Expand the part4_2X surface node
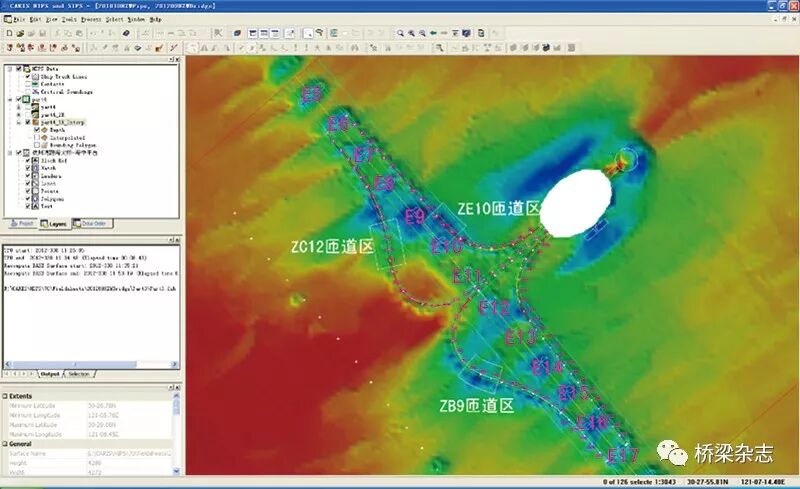 tap(19, 115)
